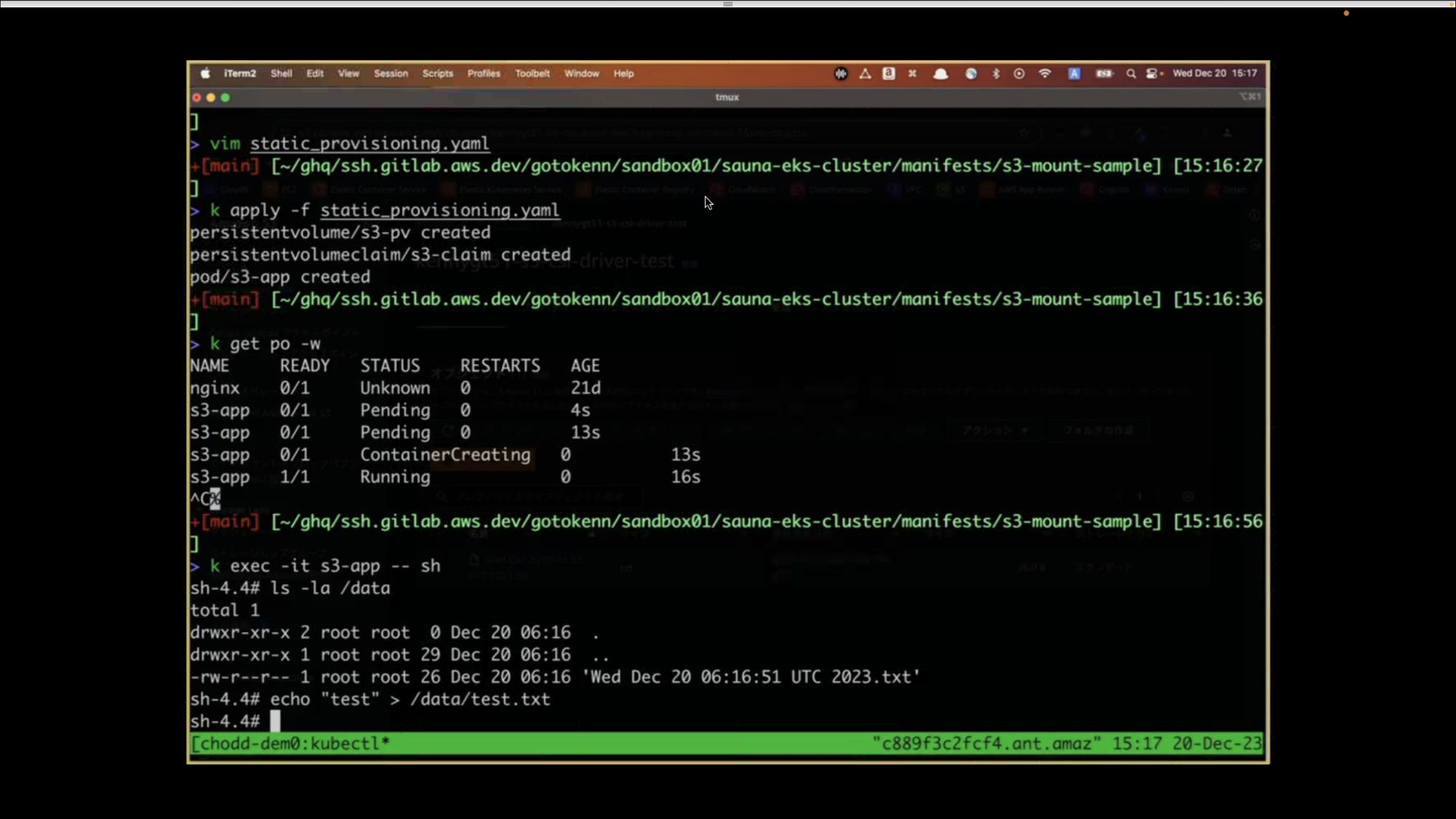Open the Wi-Fi status menu
The width and height of the screenshot is (1456, 819).
coord(1045,73)
